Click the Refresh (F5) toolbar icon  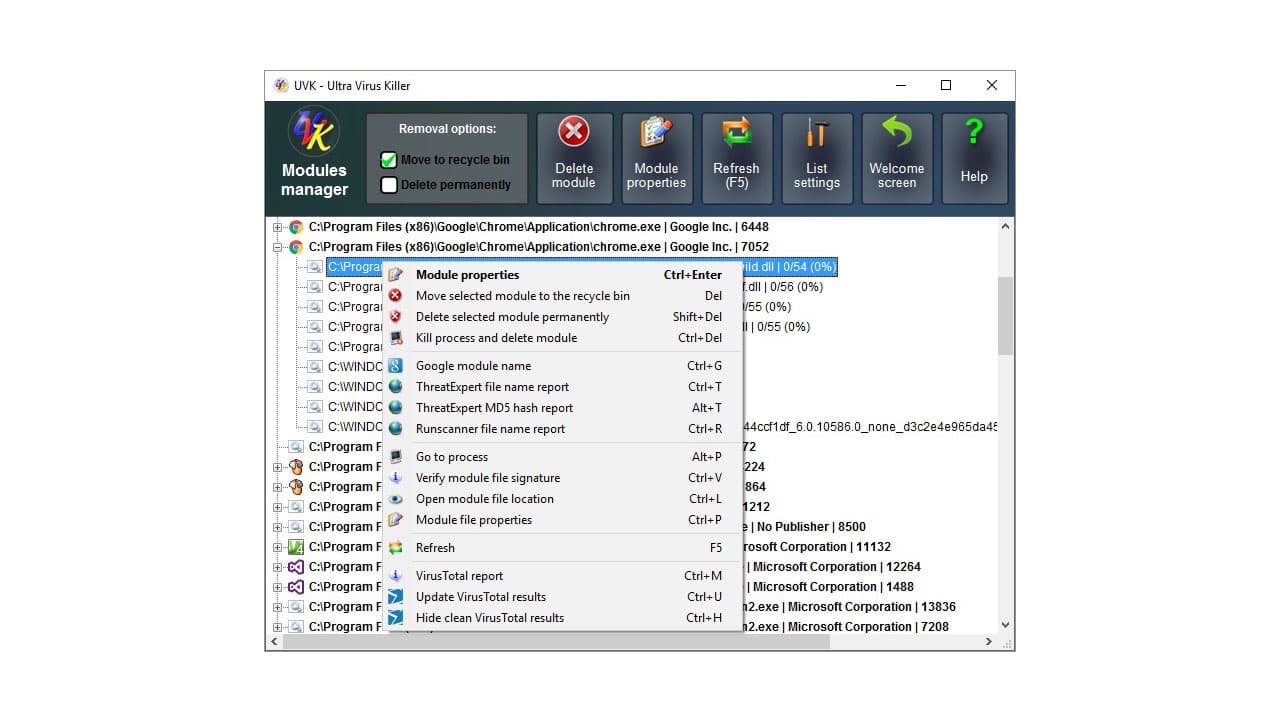tap(737, 157)
